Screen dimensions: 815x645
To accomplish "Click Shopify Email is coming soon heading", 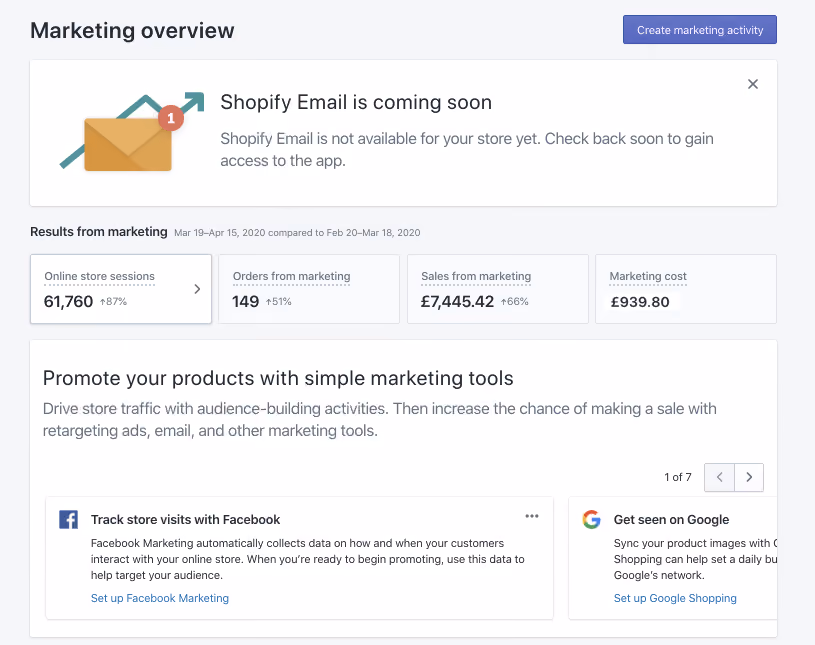I will pyautogui.click(x=356, y=102).
